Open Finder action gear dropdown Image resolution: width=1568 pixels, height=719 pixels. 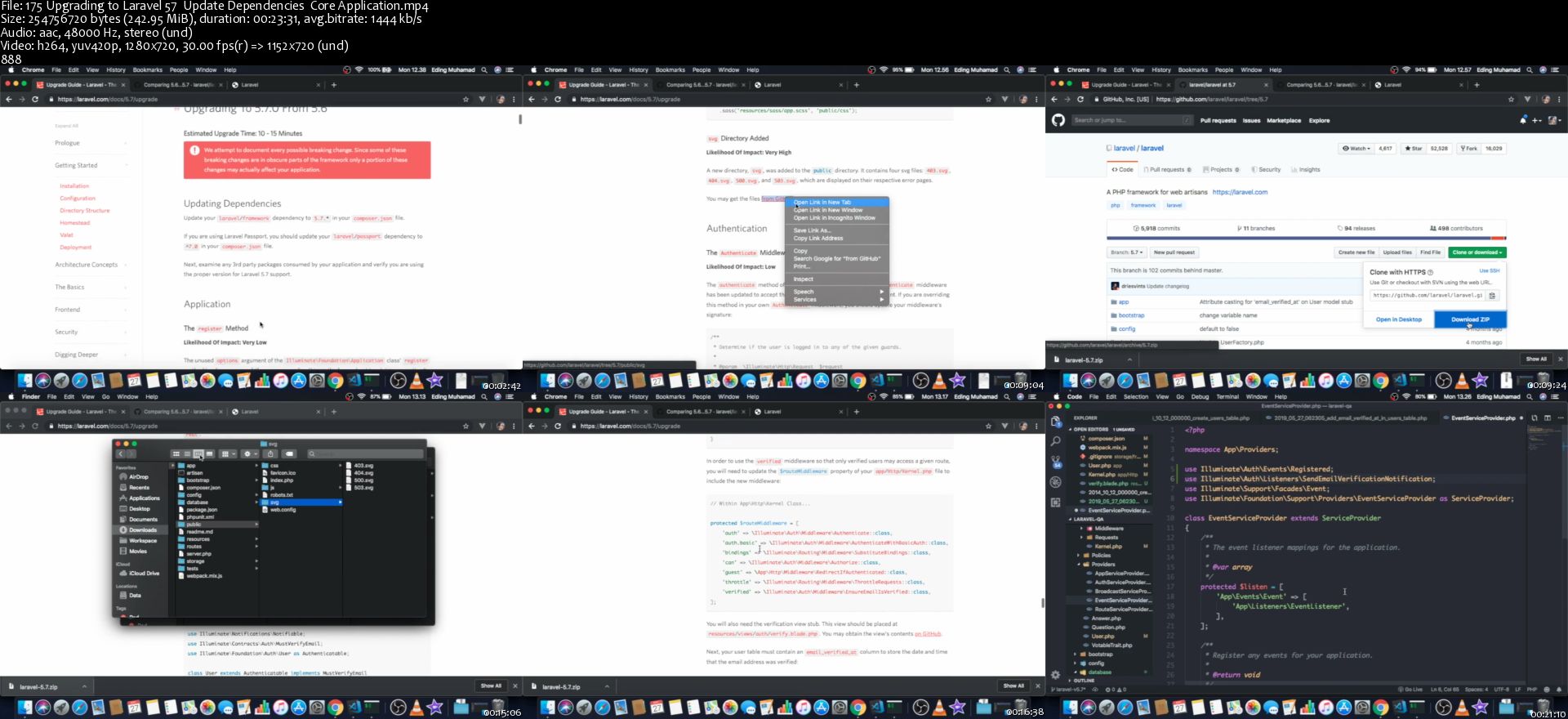pos(248,453)
